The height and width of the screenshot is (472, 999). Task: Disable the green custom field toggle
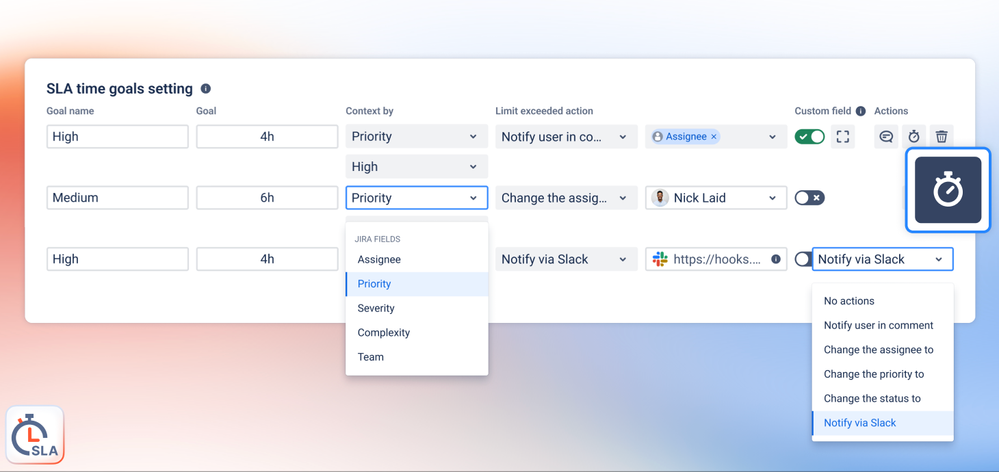(810, 136)
